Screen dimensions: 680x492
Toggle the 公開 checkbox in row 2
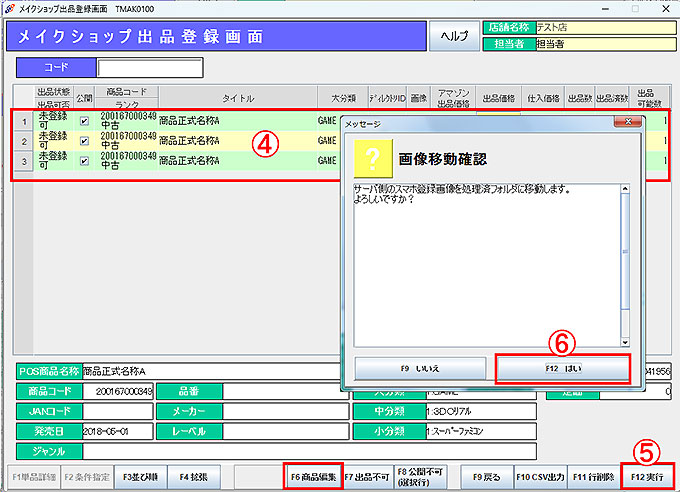coord(84,141)
